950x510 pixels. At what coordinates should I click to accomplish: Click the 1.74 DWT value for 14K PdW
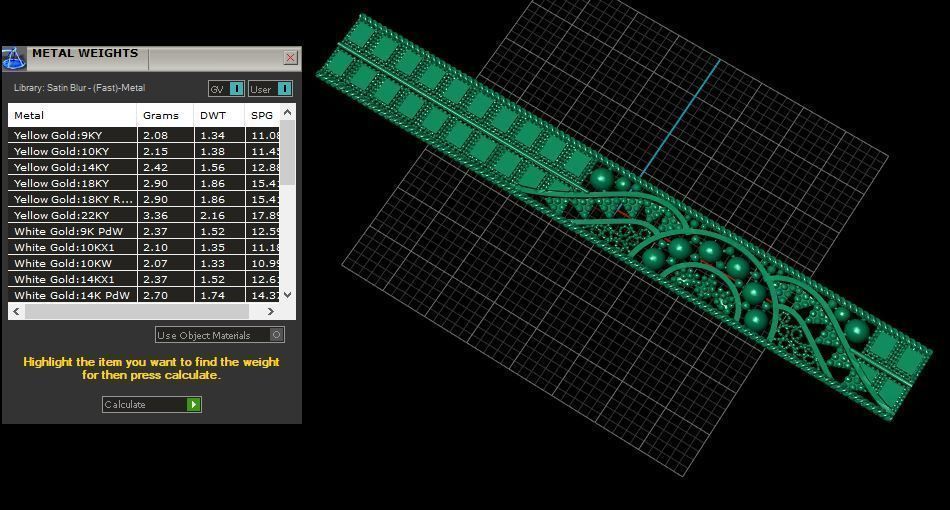point(213,296)
